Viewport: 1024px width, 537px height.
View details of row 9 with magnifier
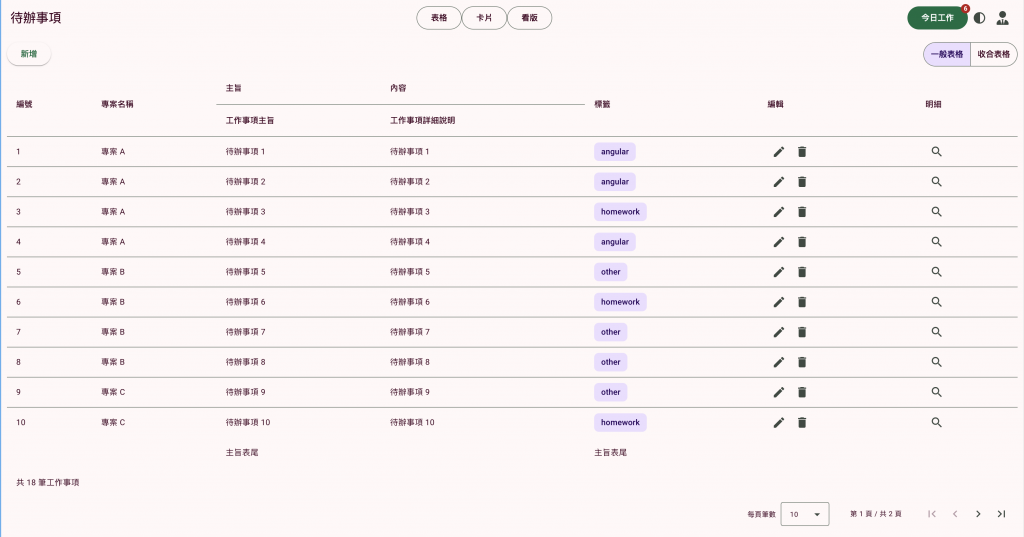[936, 392]
